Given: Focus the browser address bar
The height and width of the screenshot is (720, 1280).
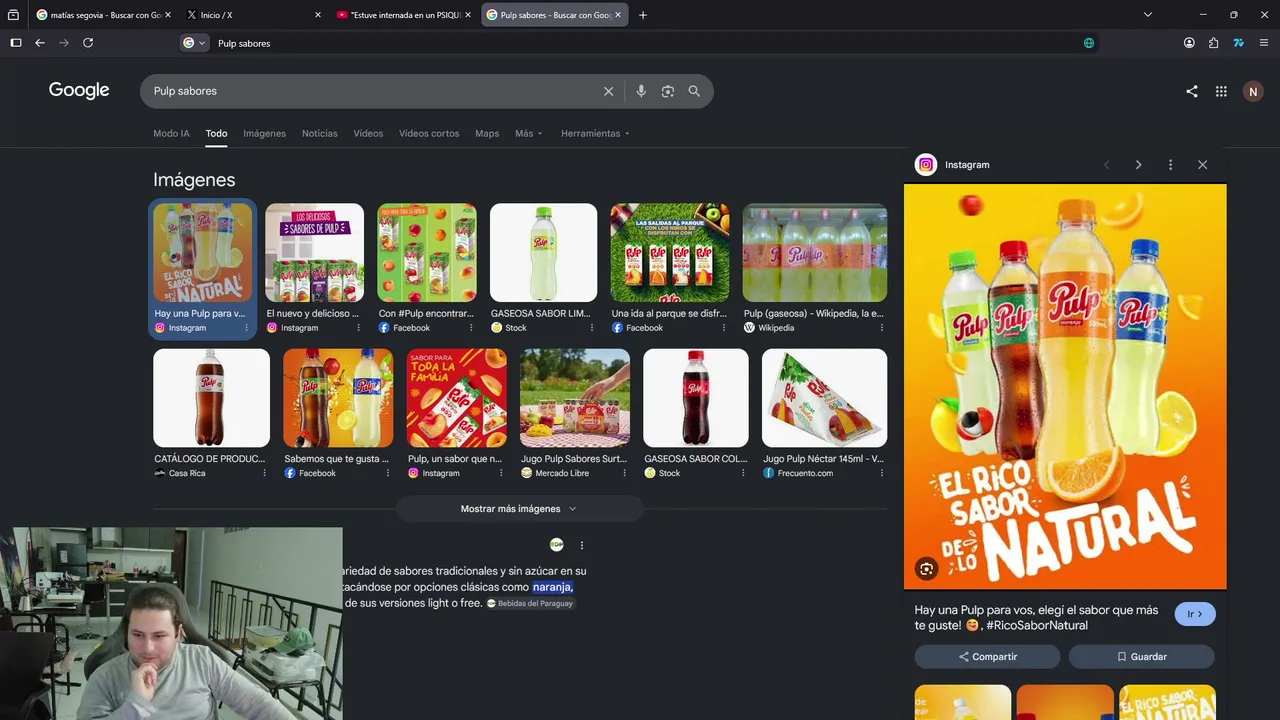Looking at the screenshot, I should click(x=640, y=43).
